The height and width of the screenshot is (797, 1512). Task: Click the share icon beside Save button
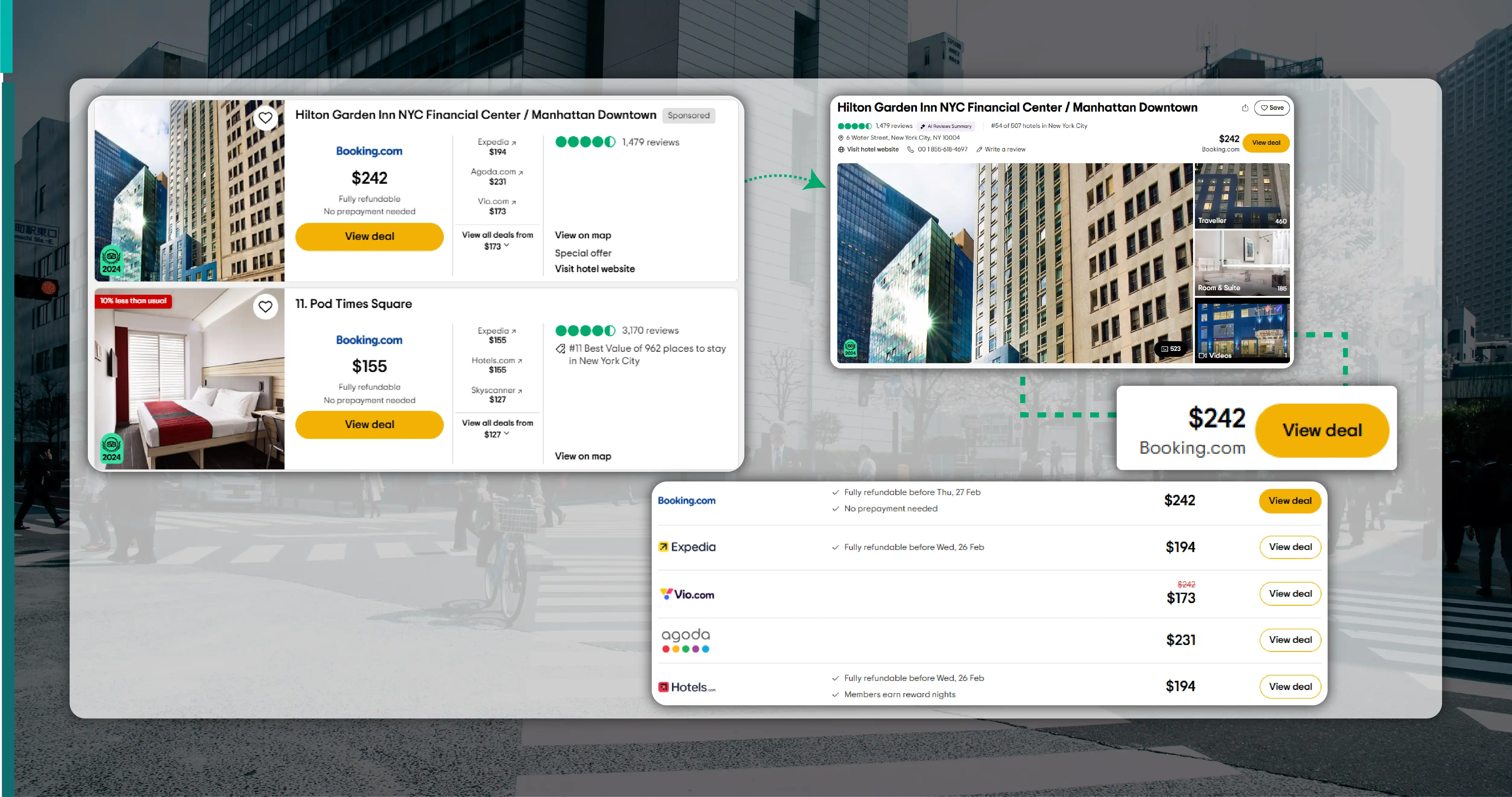(x=1244, y=107)
